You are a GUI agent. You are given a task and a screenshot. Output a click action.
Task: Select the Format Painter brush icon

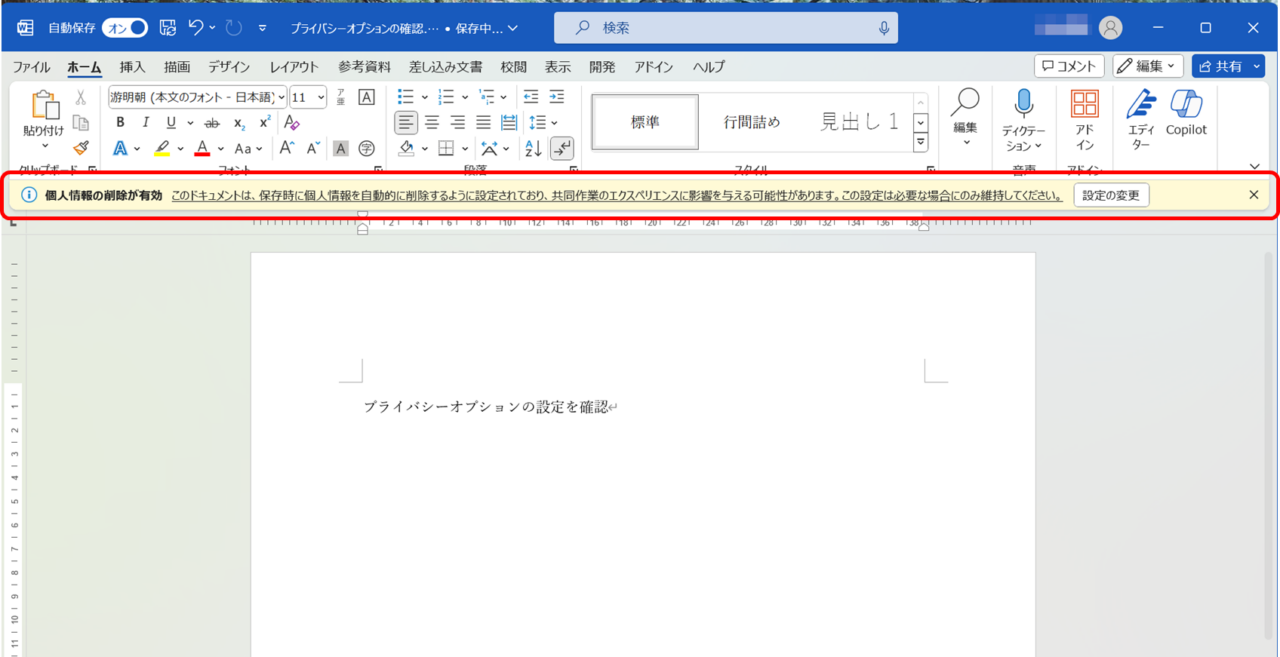81,148
